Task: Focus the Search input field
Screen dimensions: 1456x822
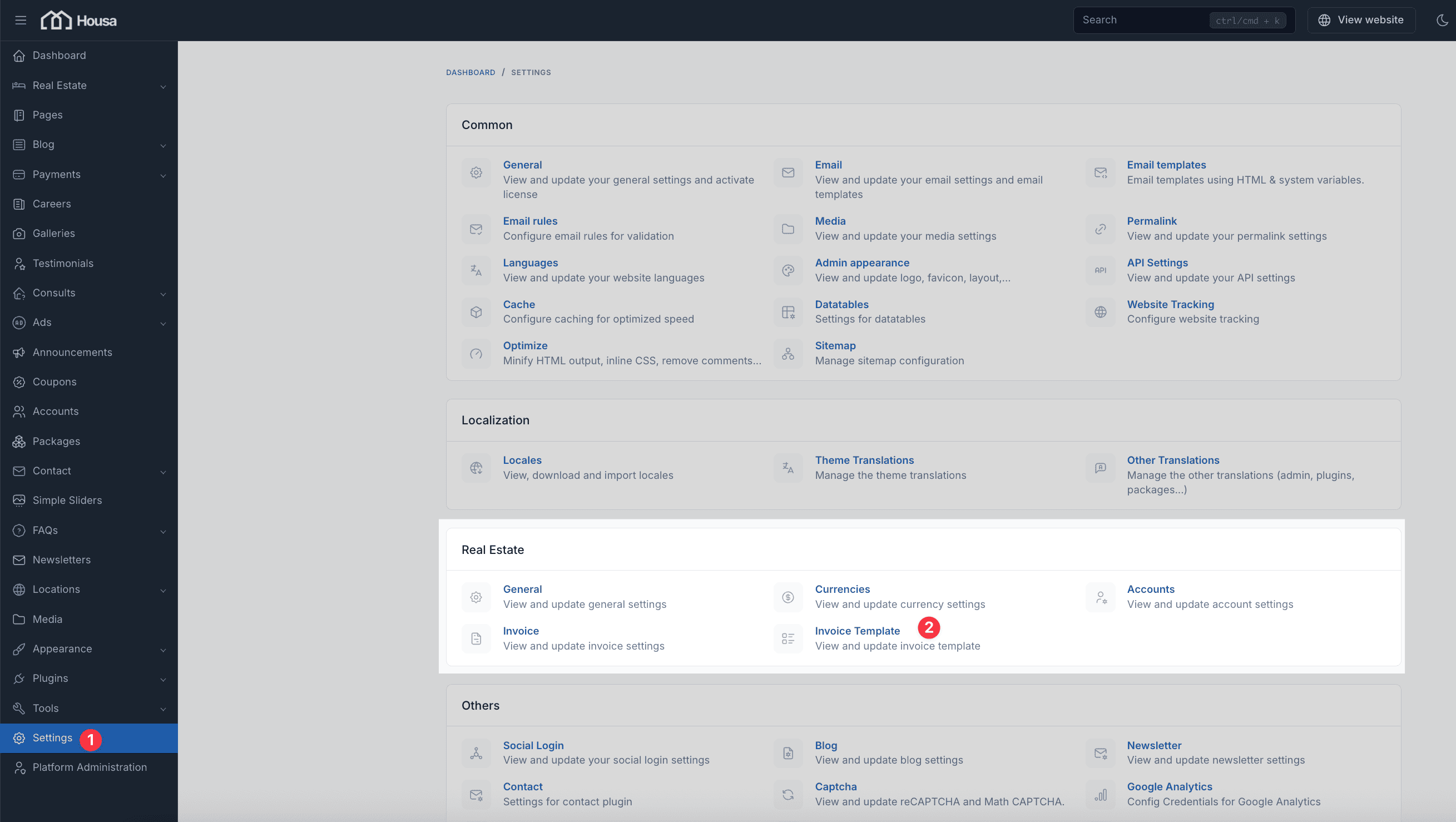Action: coord(1184,21)
